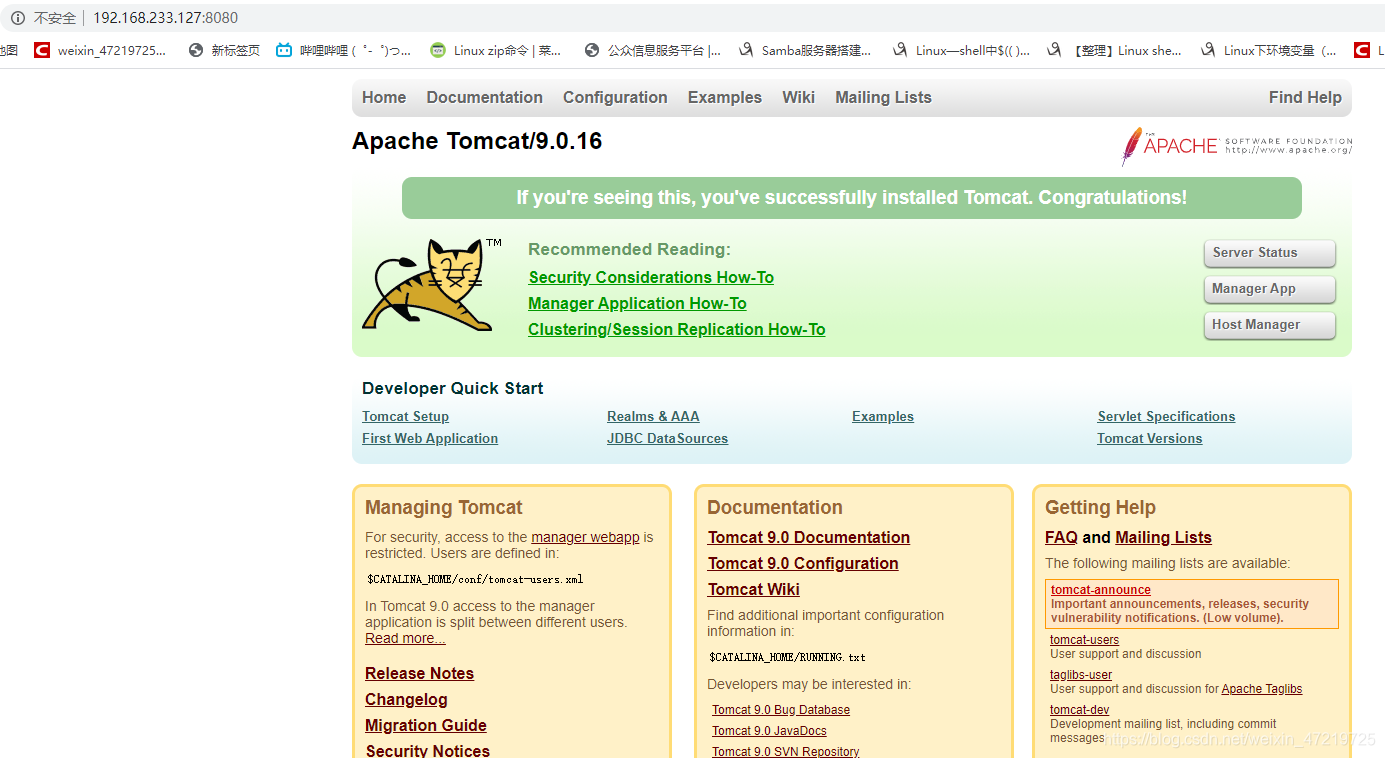Open the manager webapp link

pos(585,537)
